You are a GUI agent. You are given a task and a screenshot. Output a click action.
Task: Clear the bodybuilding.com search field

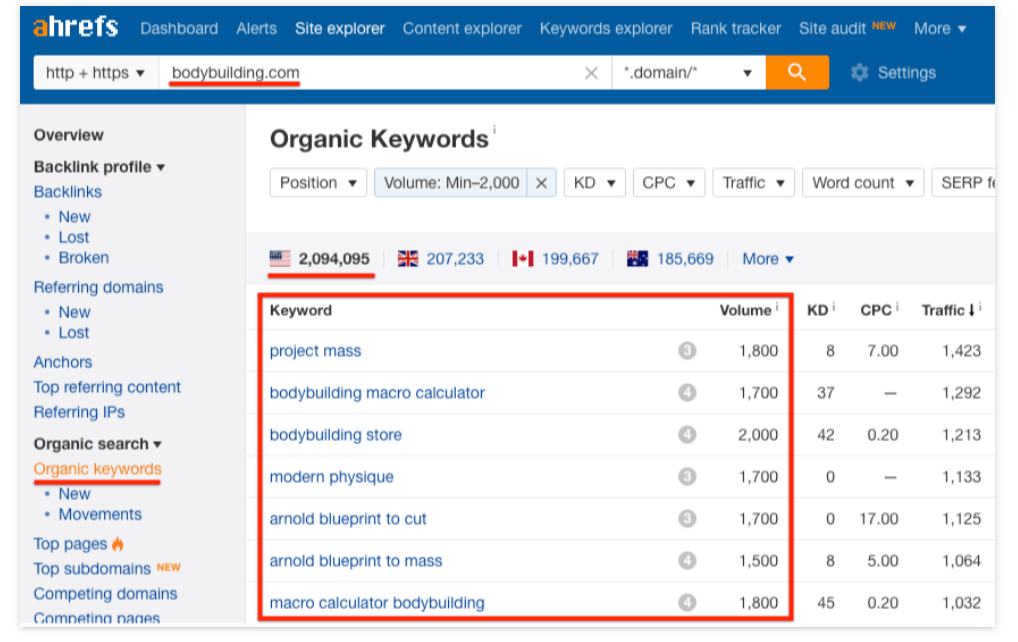[x=591, y=73]
